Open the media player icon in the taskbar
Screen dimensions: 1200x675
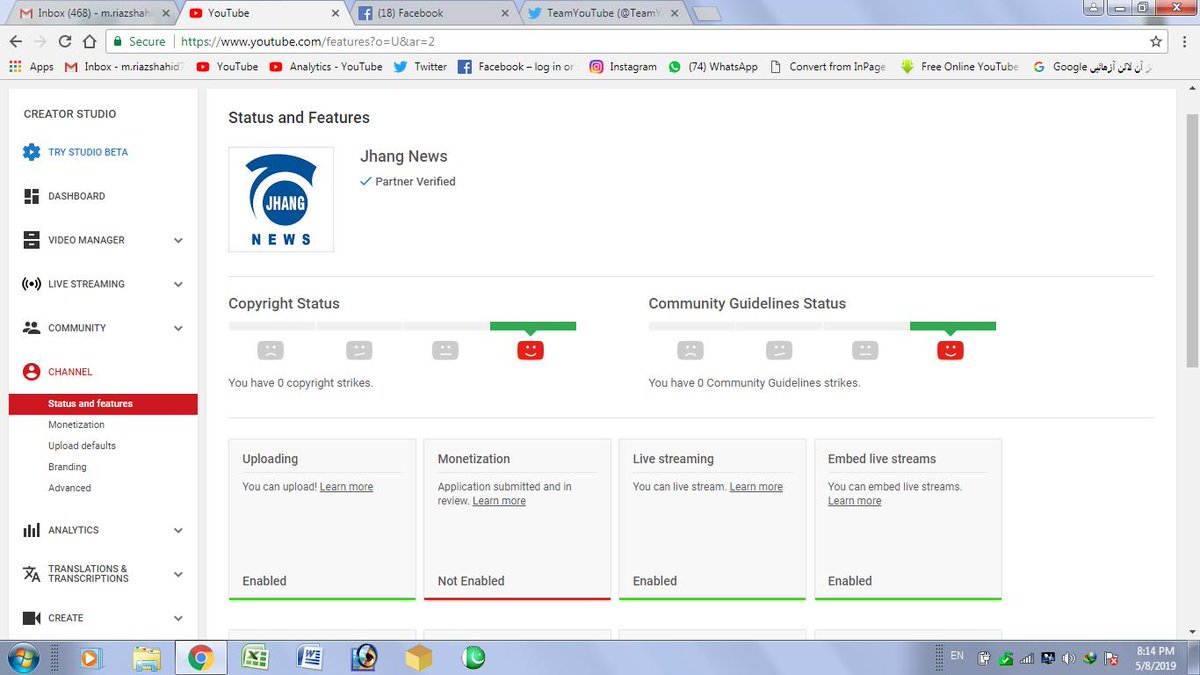(x=92, y=657)
